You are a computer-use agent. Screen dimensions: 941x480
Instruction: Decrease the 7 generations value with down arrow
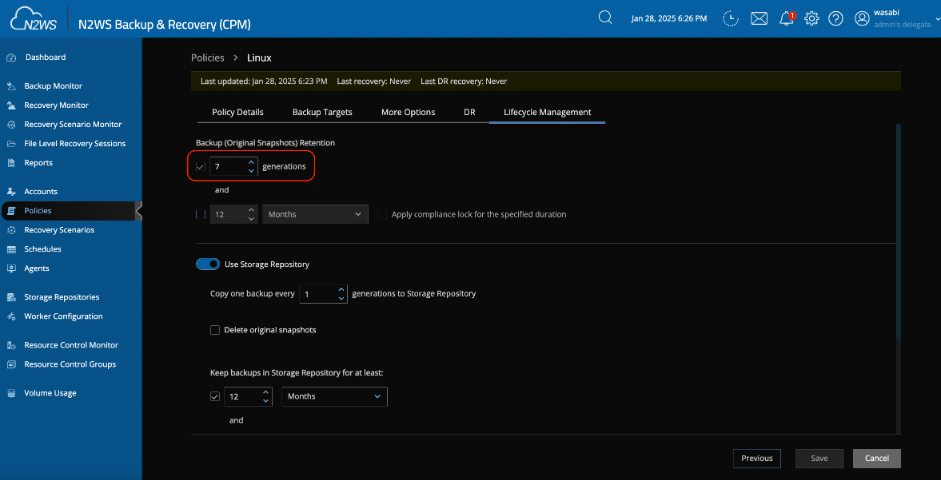[251, 171]
